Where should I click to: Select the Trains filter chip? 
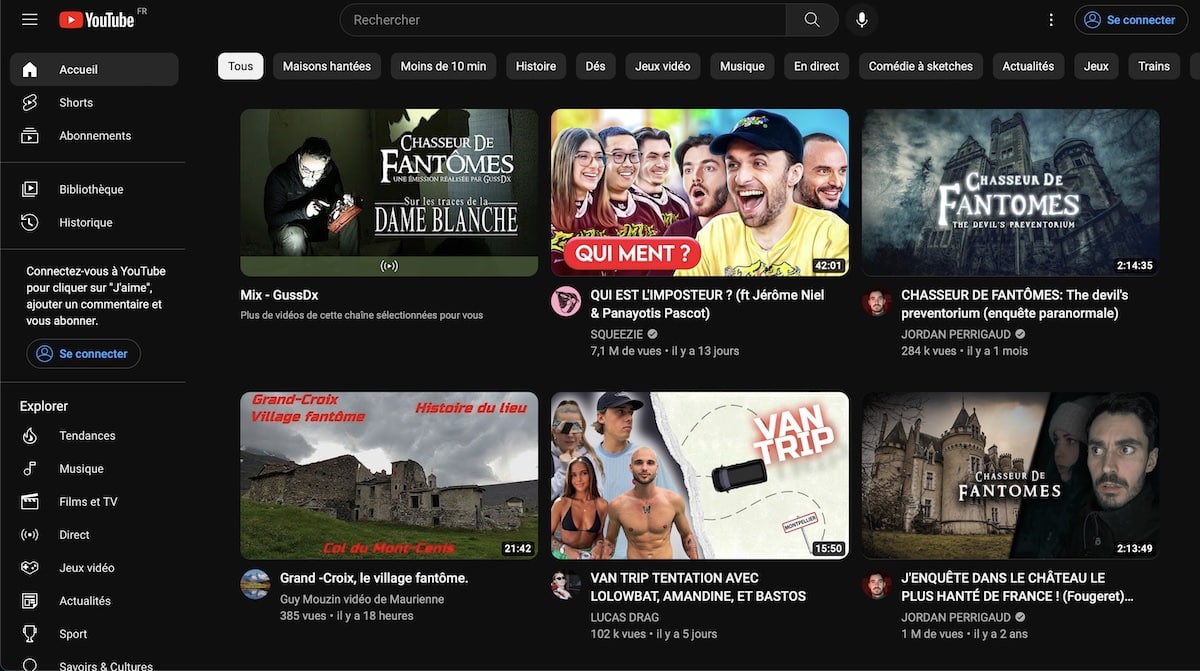[1153, 66]
